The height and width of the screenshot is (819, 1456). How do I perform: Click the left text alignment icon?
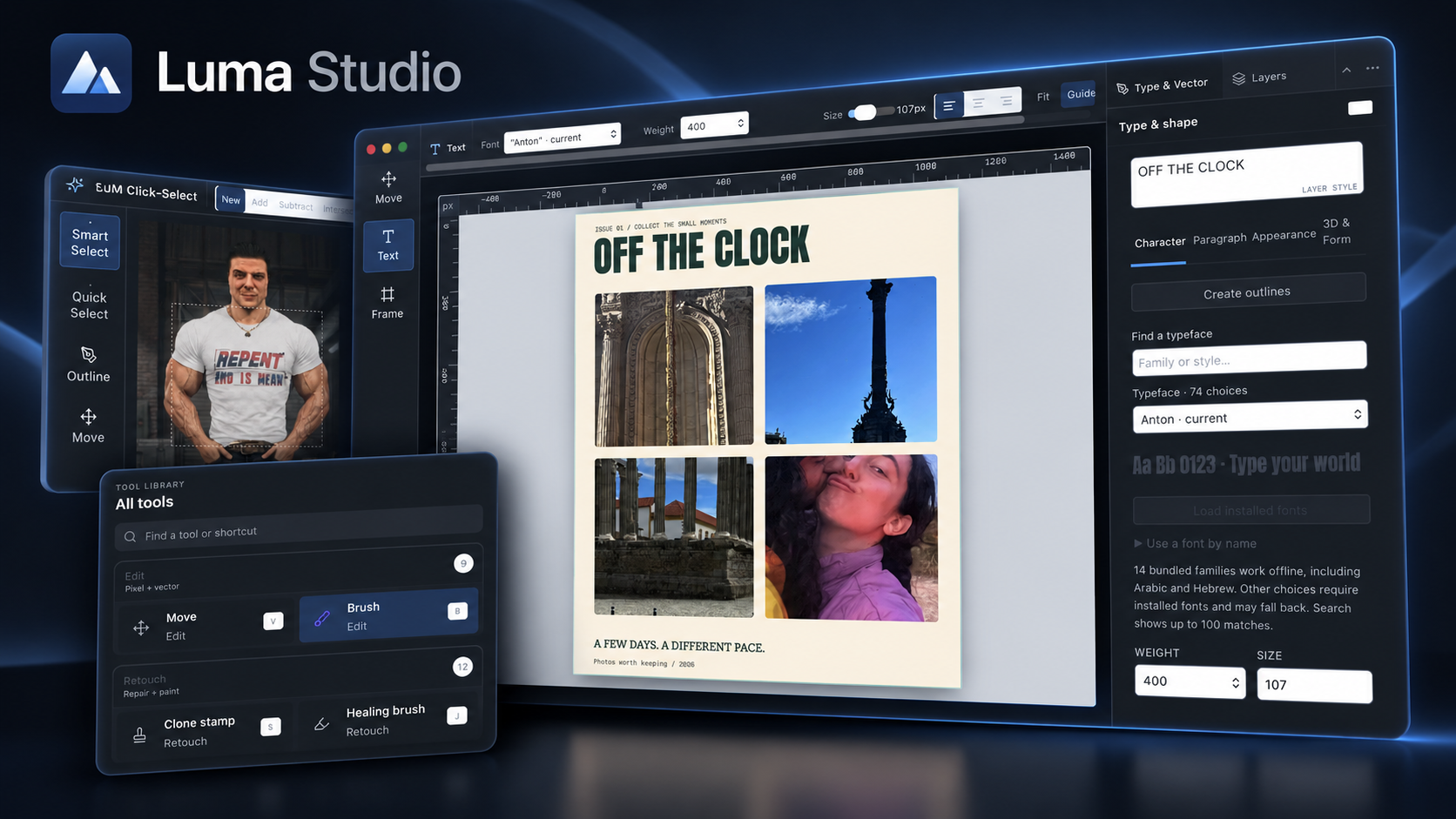pos(949,106)
